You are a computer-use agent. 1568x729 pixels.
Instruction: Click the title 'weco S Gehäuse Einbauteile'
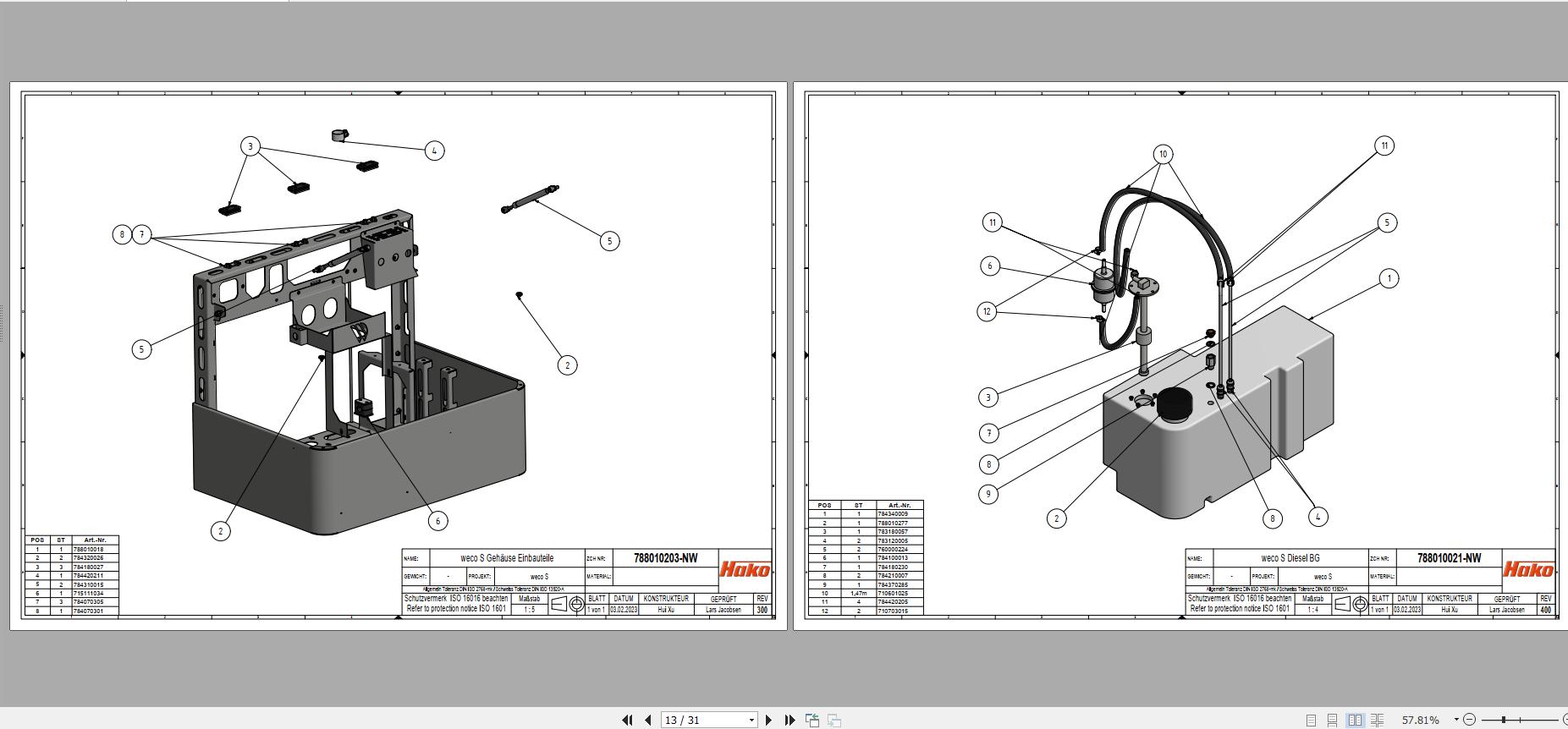(x=507, y=558)
